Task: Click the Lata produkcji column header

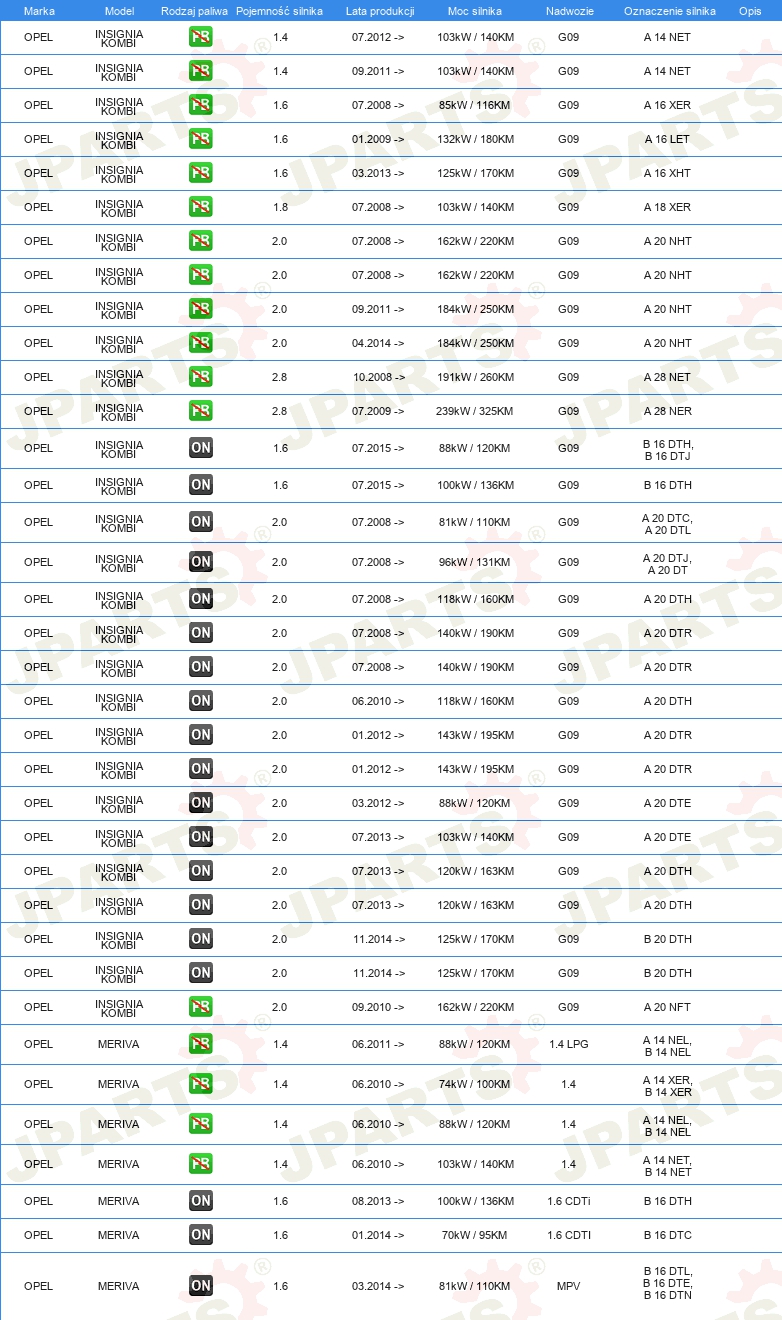Action: coord(379,10)
